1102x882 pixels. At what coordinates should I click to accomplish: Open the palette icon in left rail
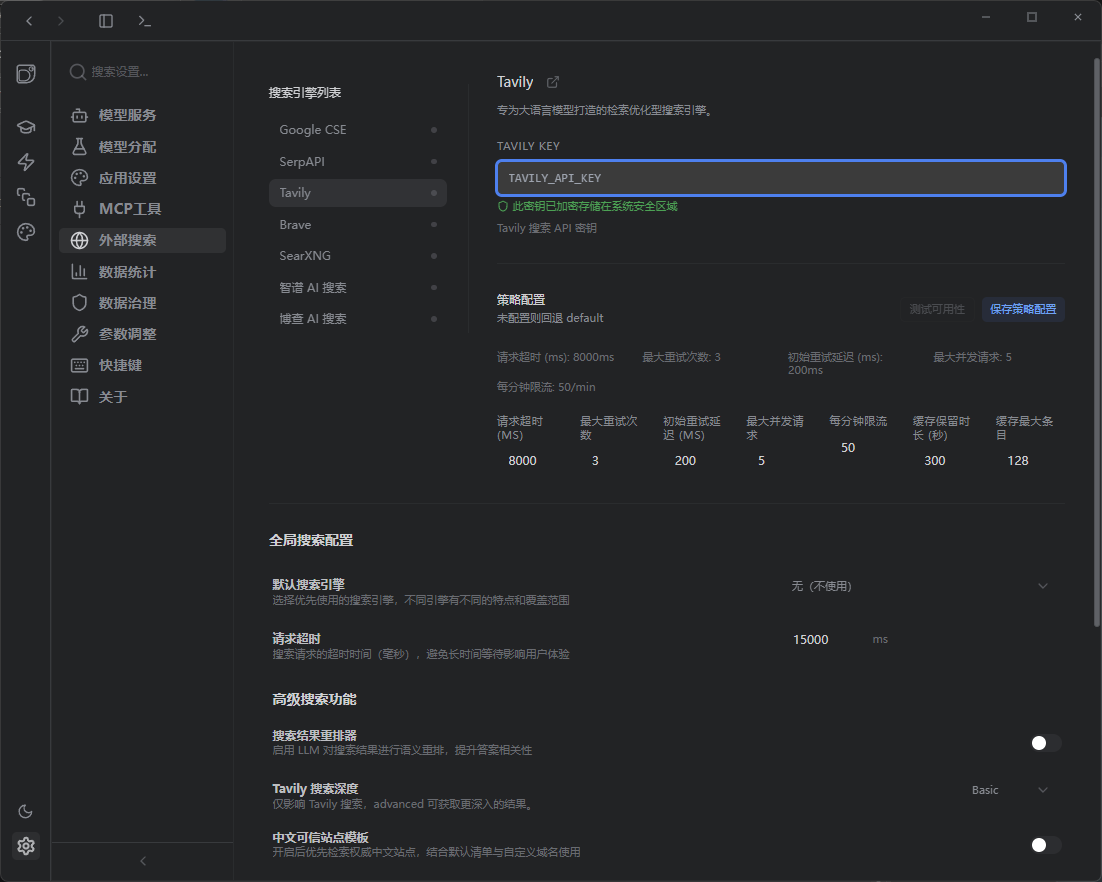coord(26,232)
